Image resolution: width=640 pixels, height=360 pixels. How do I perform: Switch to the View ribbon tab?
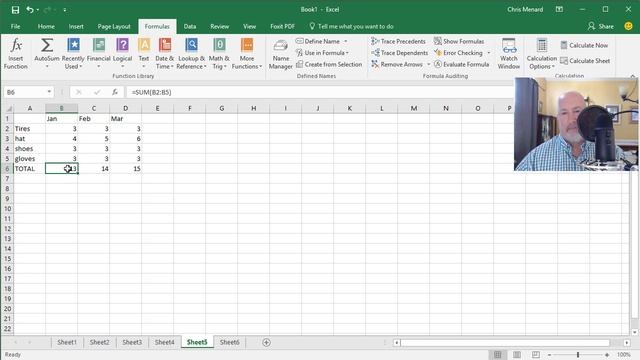click(249, 26)
